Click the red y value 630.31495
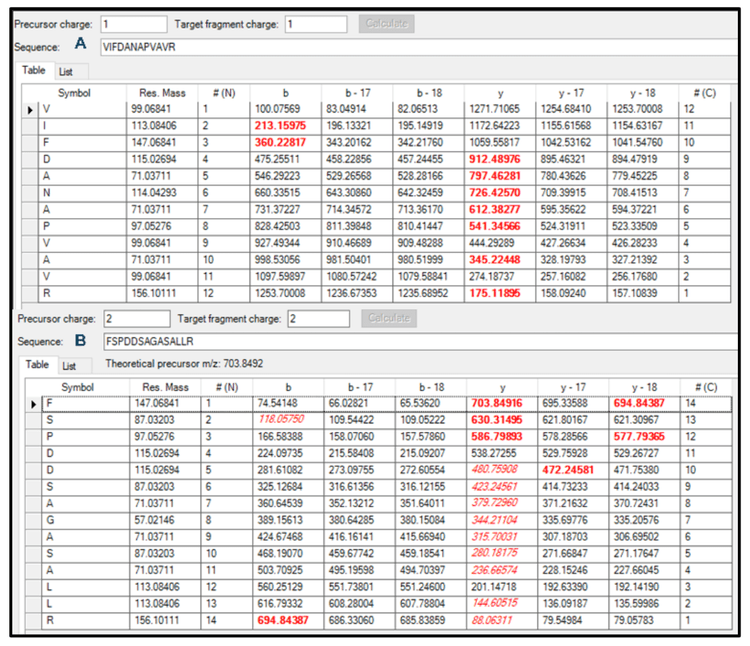This screenshot has width=750, height=646. 497,420
